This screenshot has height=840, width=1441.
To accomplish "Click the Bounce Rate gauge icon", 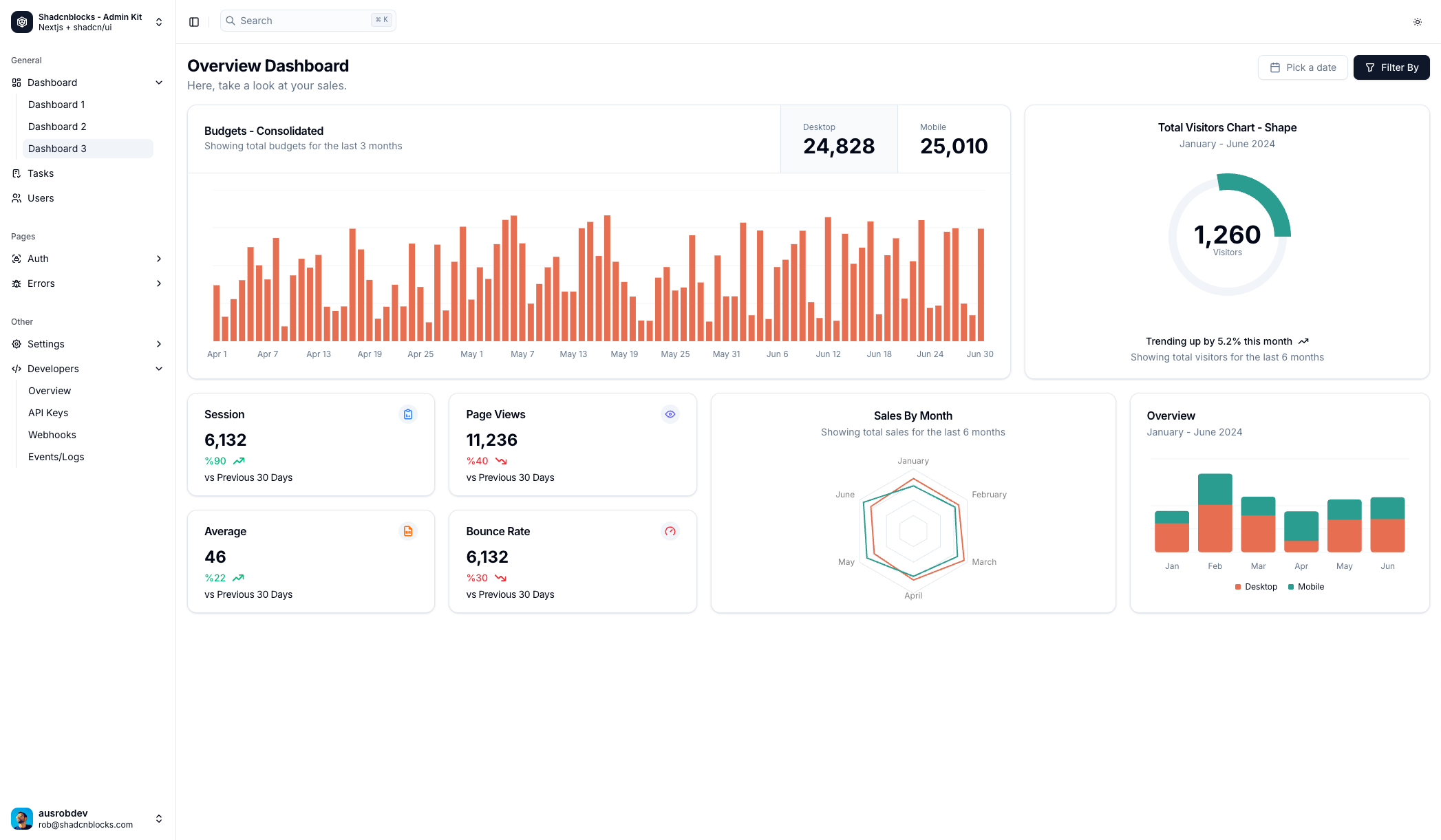I will point(670,531).
